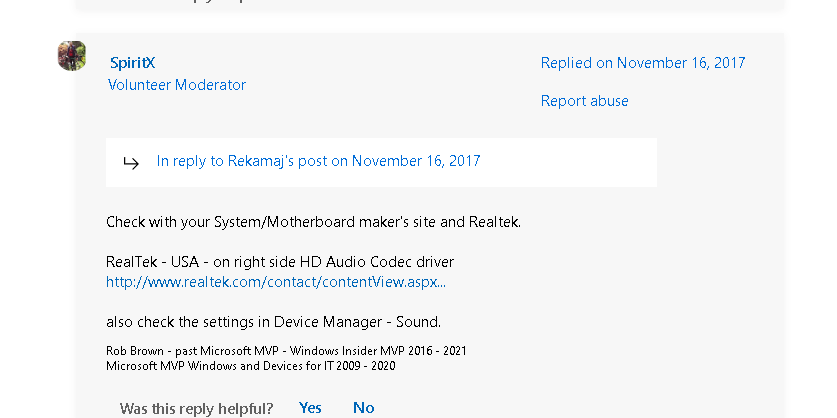The height and width of the screenshot is (418, 837).
Task: Go to Rekamaj's post being replied to
Action: click(318, 161)
